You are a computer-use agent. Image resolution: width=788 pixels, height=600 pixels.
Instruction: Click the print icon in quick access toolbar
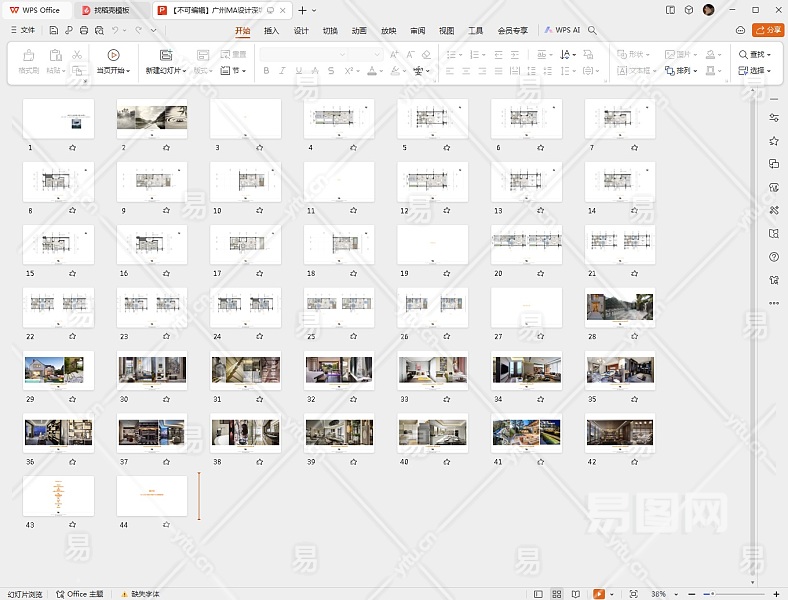pyautogui.click(x=82, y=31)
